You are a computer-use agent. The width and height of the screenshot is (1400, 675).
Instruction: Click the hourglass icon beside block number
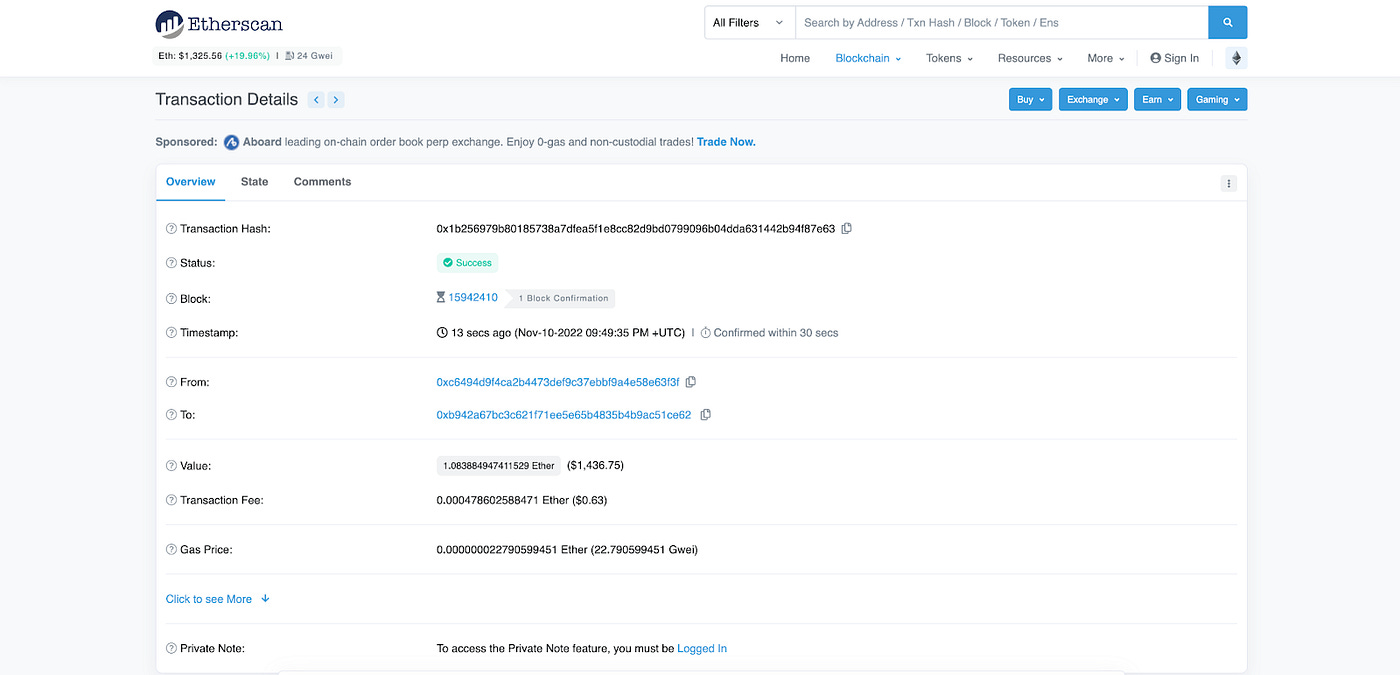point(441,298)
